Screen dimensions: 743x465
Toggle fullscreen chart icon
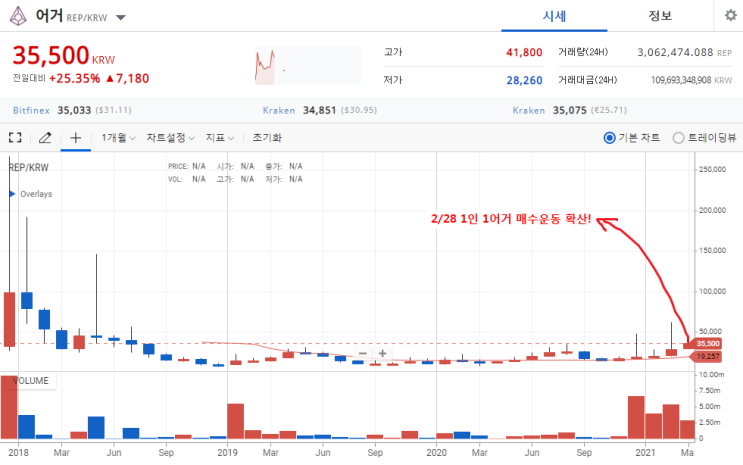(x=15, y=138)
